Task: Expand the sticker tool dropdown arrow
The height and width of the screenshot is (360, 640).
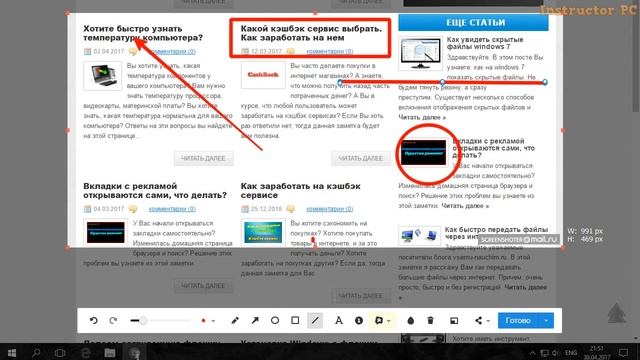Action: coord(389,321)
